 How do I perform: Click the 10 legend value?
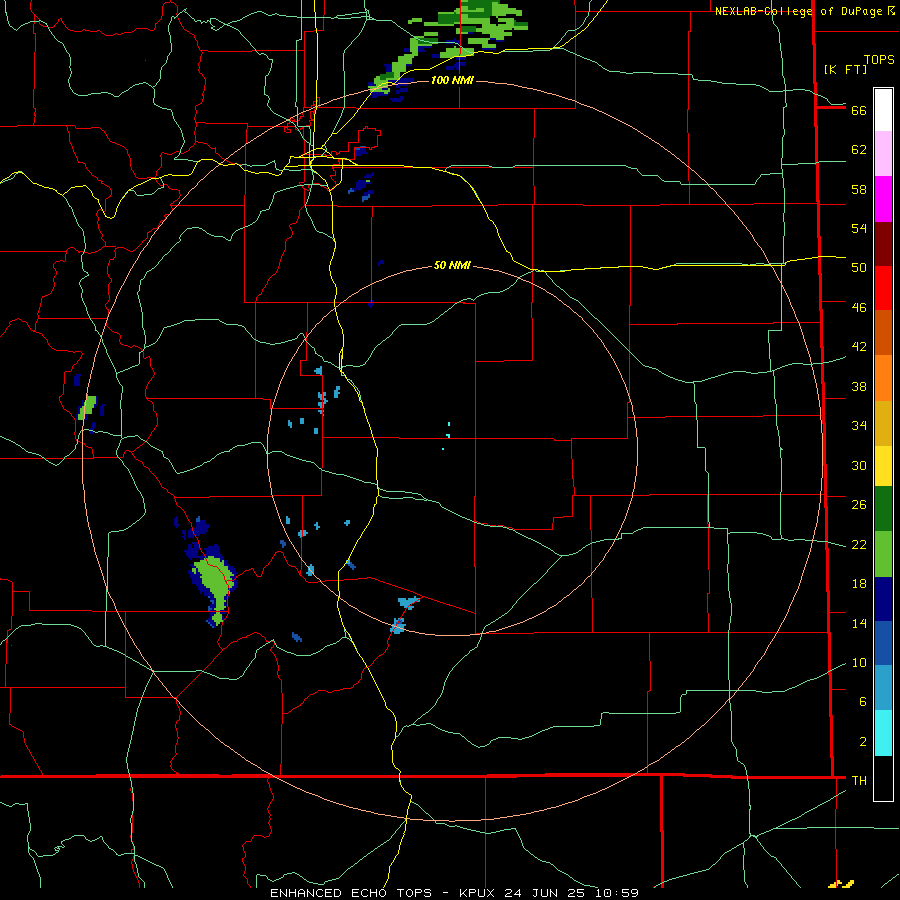859,662
